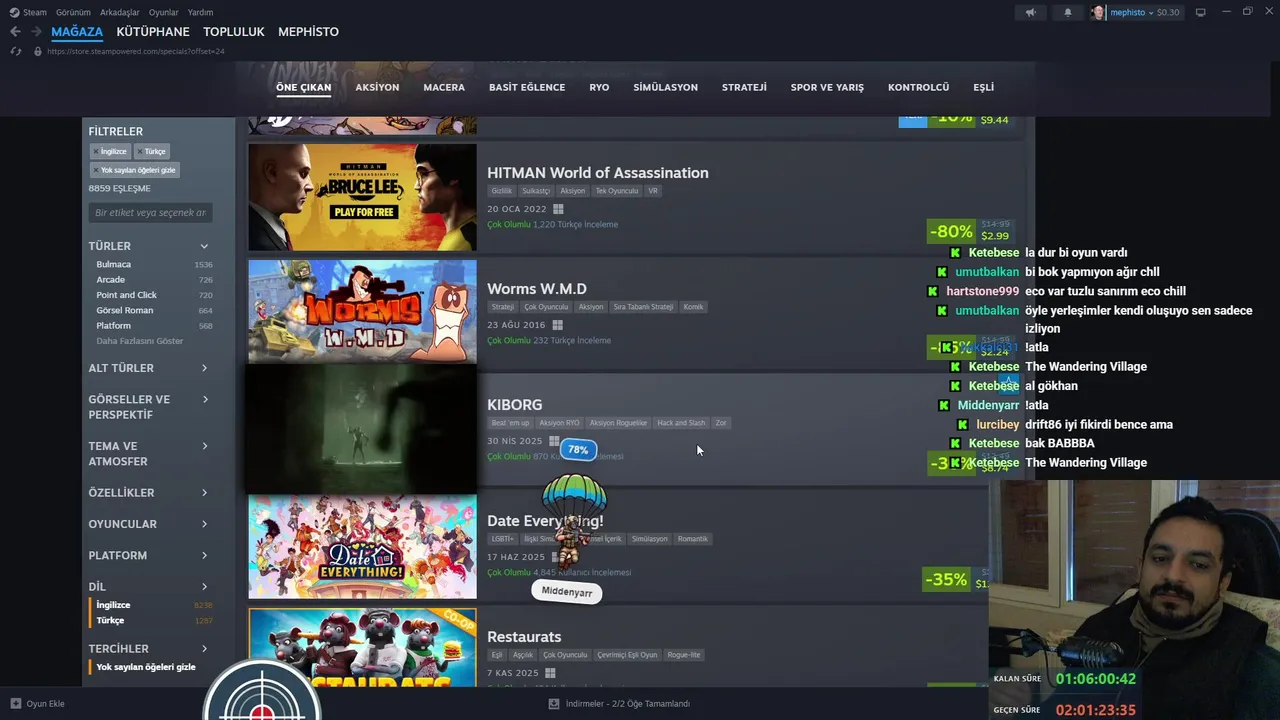The image size is (1280, 720).
Task: Open the Yardım menu
Action: [200, 12]
